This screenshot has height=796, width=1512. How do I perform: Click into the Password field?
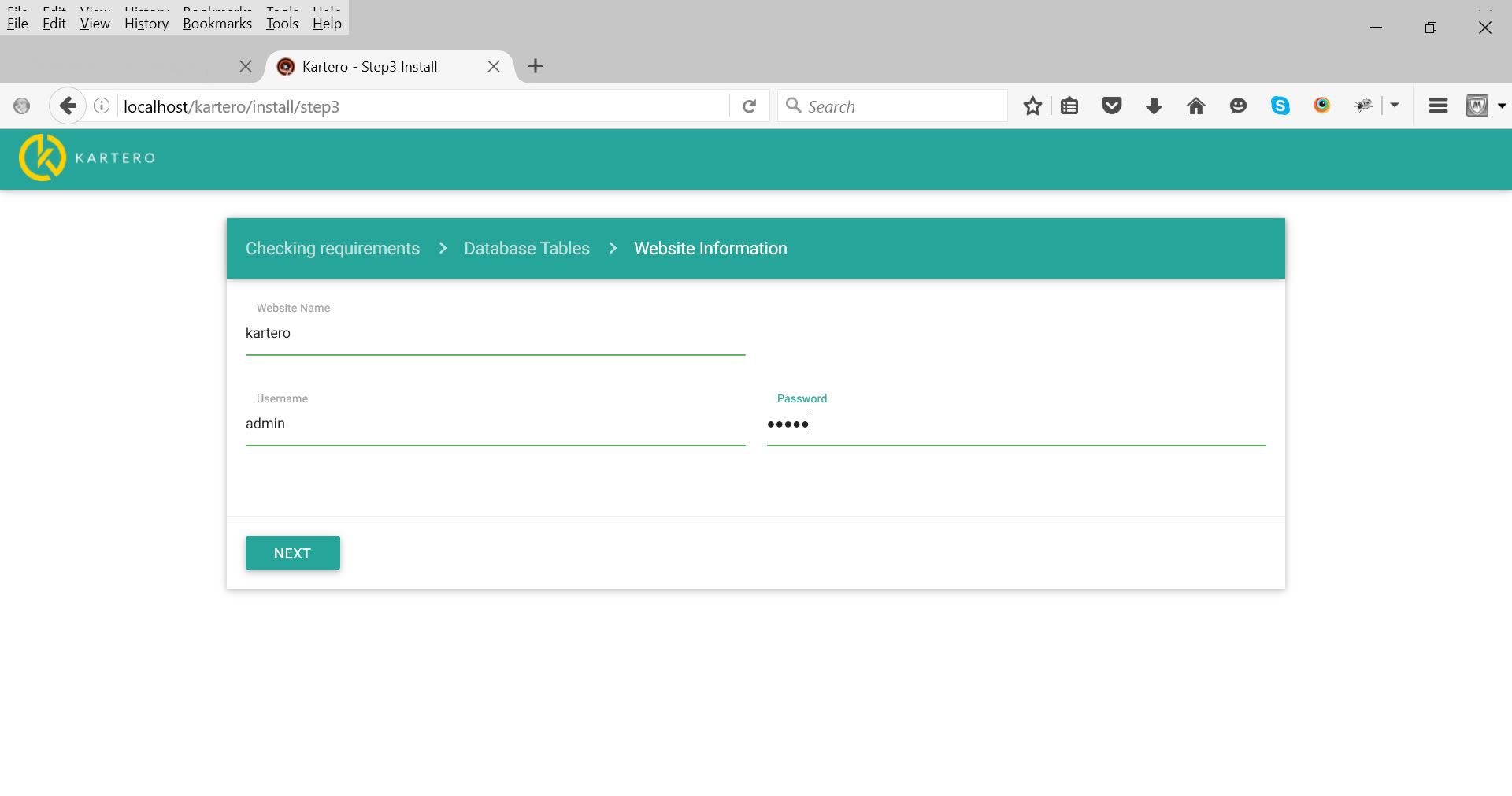coord(1016,424)
